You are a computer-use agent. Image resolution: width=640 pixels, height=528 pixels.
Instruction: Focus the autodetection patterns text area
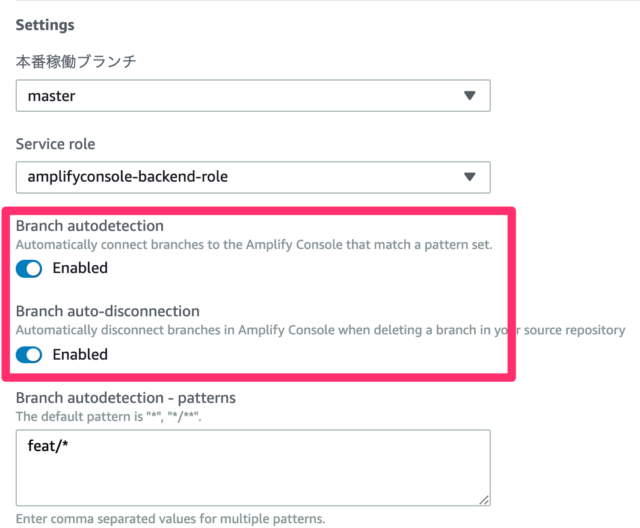(x=253, y=468)
